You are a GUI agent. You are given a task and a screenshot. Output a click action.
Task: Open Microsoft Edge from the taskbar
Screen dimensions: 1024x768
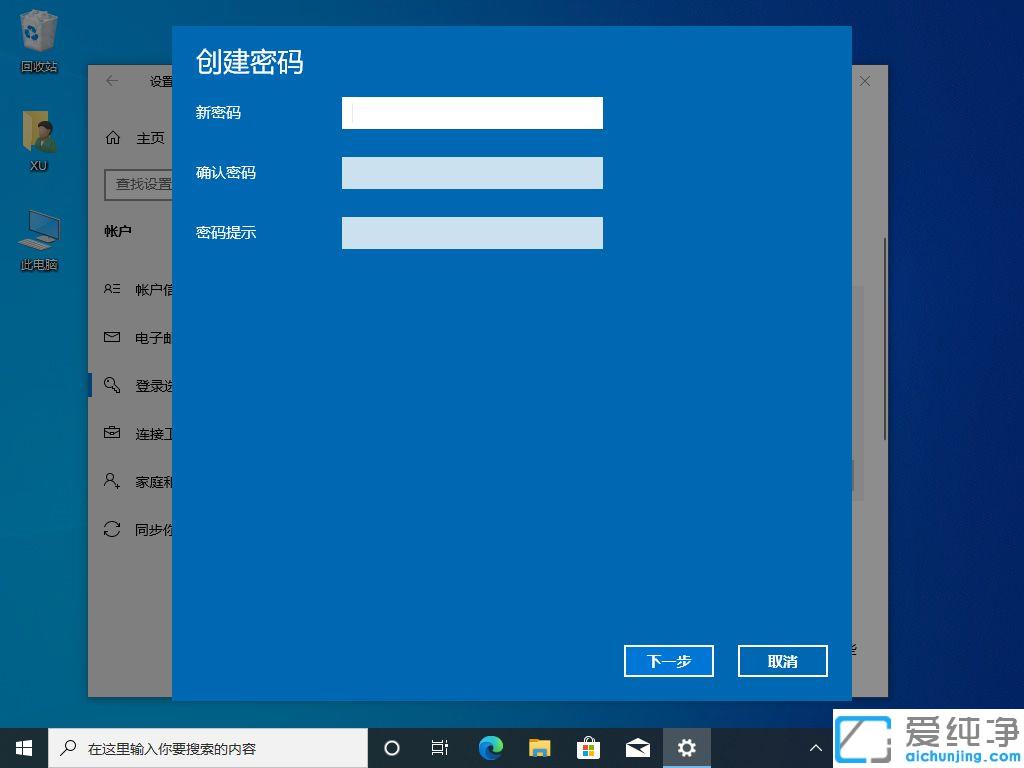coord(490,747)
